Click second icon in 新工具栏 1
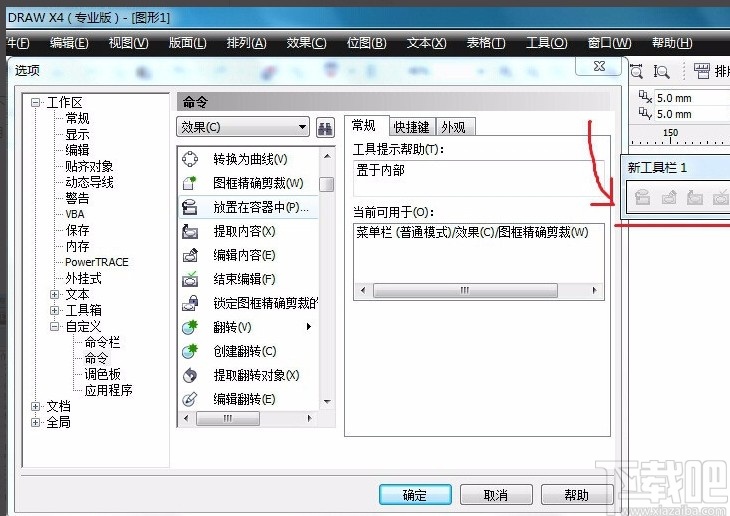 click(669, 197)
